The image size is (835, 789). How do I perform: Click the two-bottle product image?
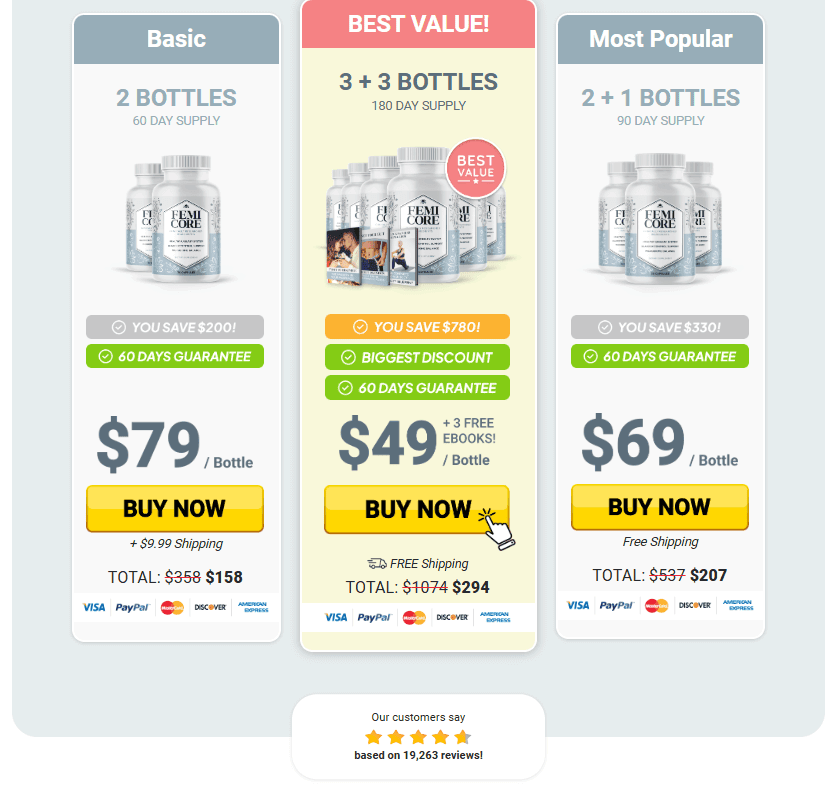pos(175,219)
